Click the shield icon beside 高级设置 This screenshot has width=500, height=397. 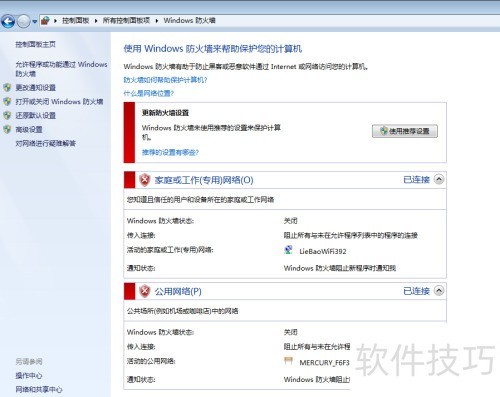click(7, 129)
